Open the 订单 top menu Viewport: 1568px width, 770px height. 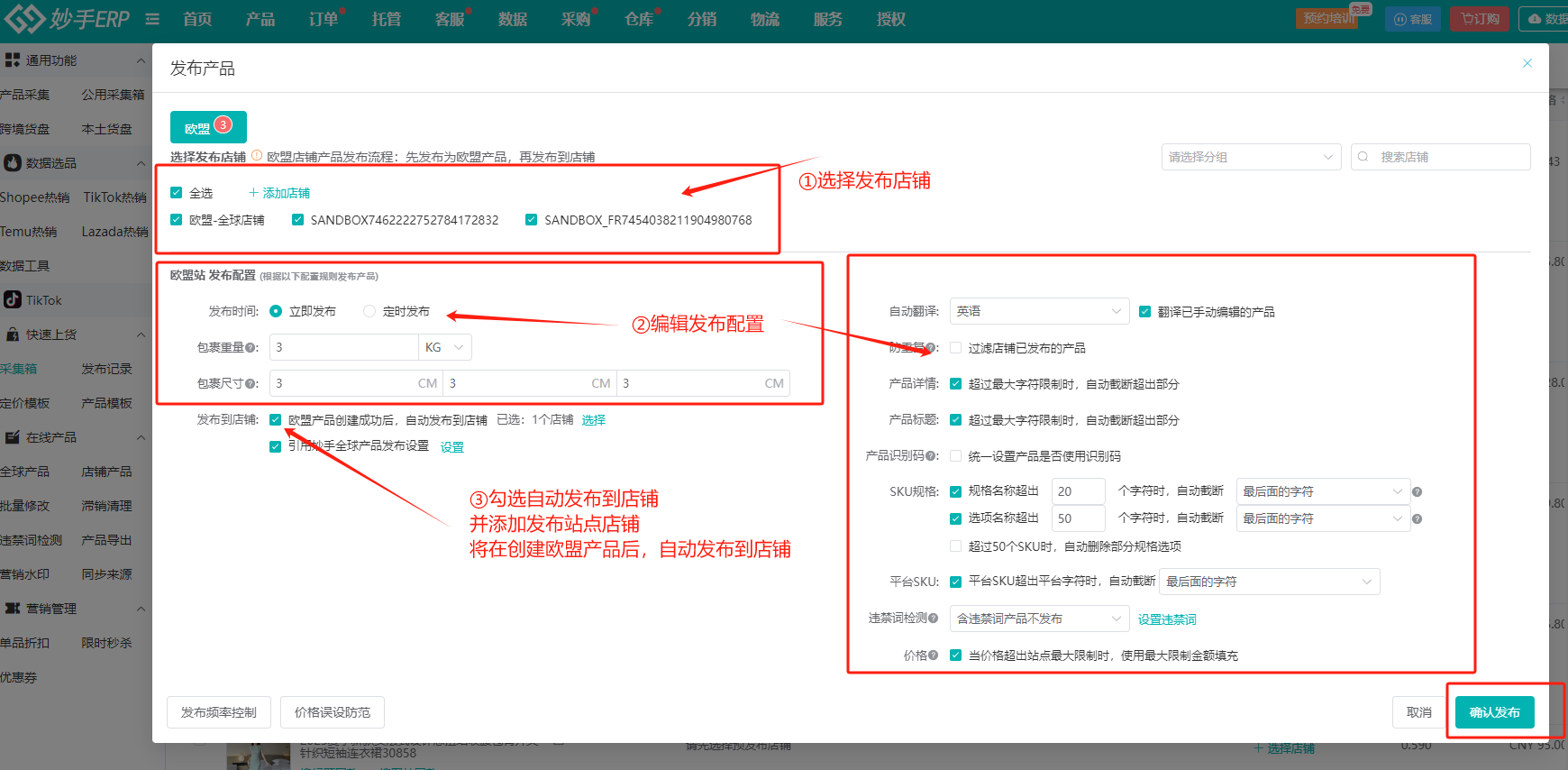[x=324, y=19]
